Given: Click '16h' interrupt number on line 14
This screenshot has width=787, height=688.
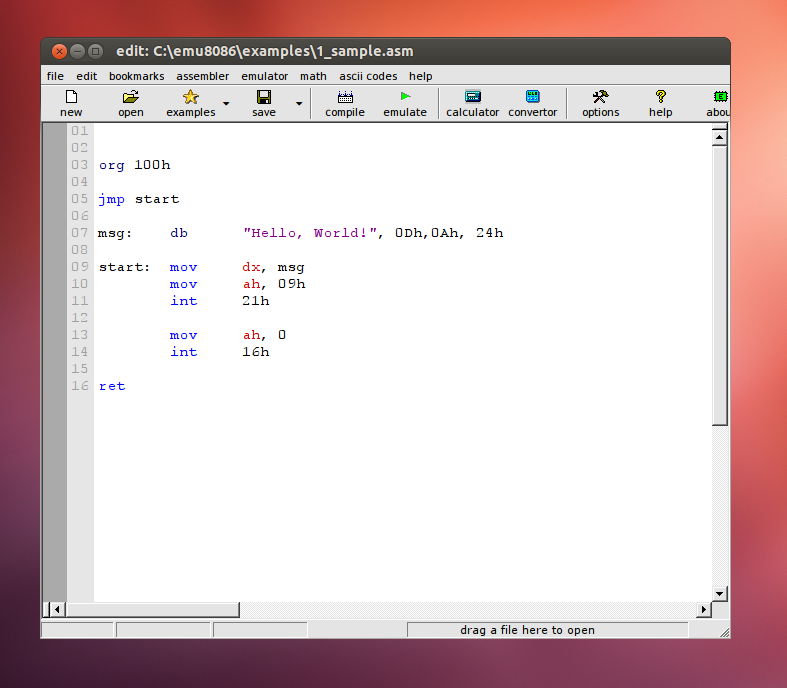Looking at the screenshot, I should tap(255, 352).
